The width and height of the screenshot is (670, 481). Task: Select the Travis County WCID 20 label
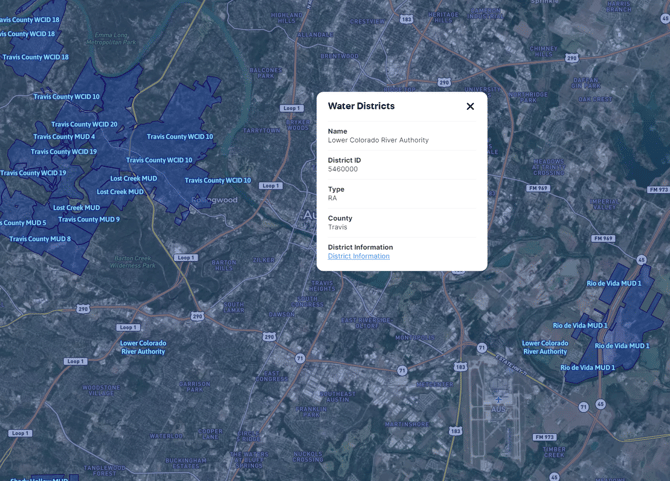click(84, 125)
